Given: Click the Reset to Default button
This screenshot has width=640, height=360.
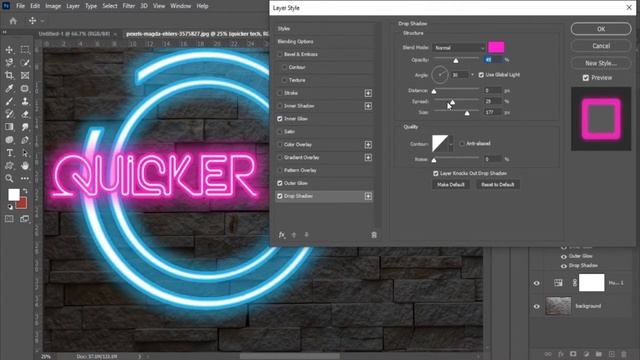Looking at the screenshot, I should [498, 184].
